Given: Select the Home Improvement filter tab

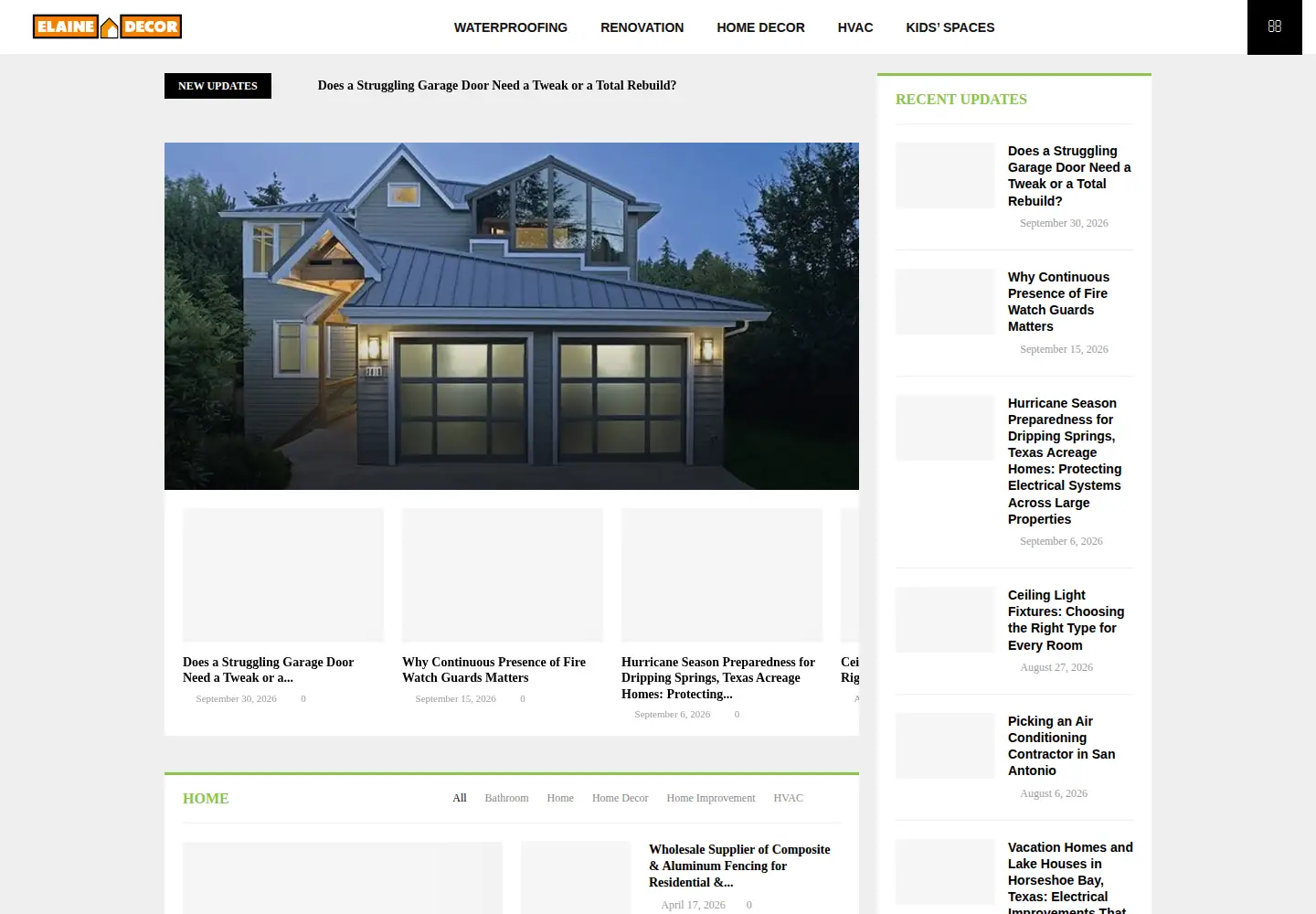Looking at the screenshot, I should point(711,798).
